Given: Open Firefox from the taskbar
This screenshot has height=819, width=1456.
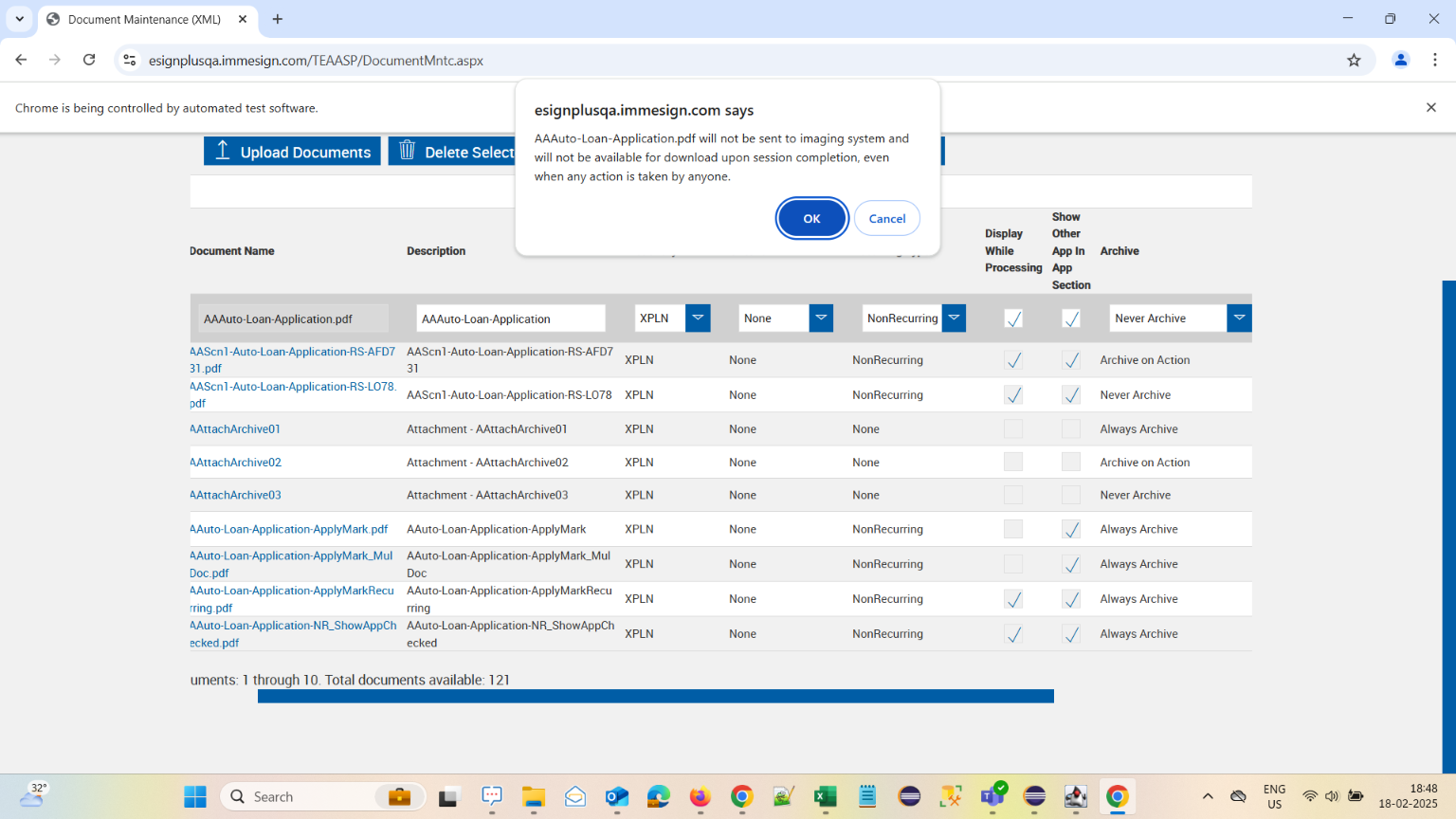Looking at the screenshot, I should (x=701, y=797).
